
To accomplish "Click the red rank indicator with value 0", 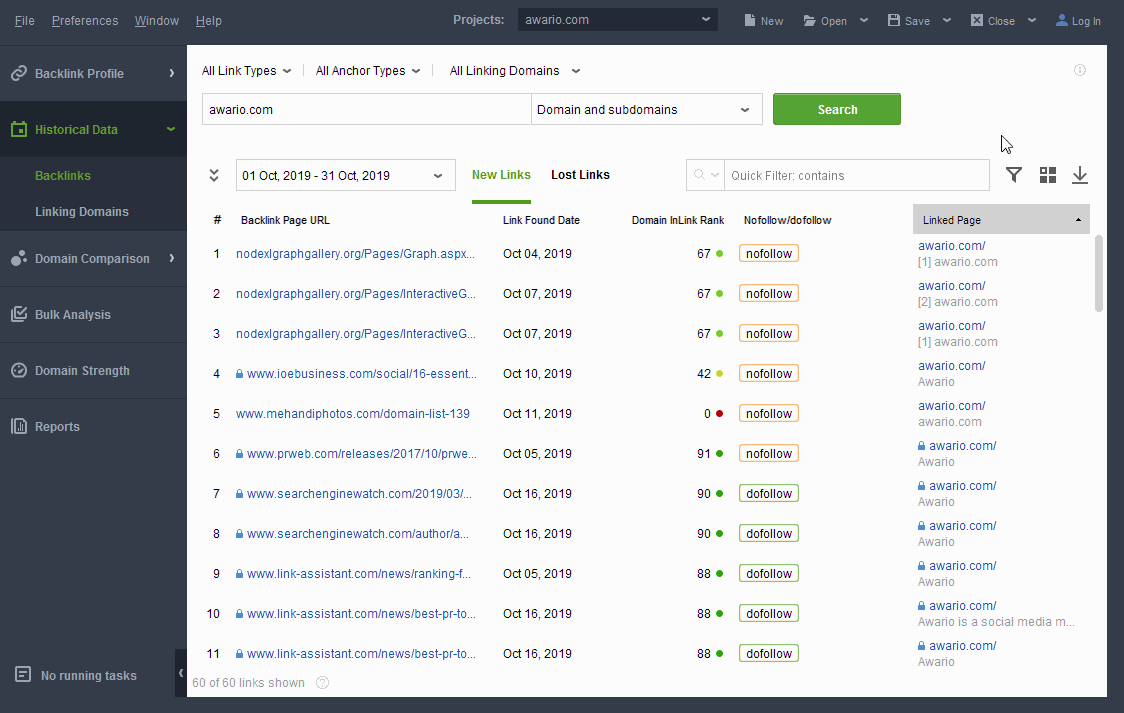I will click(x=719, y=413).
